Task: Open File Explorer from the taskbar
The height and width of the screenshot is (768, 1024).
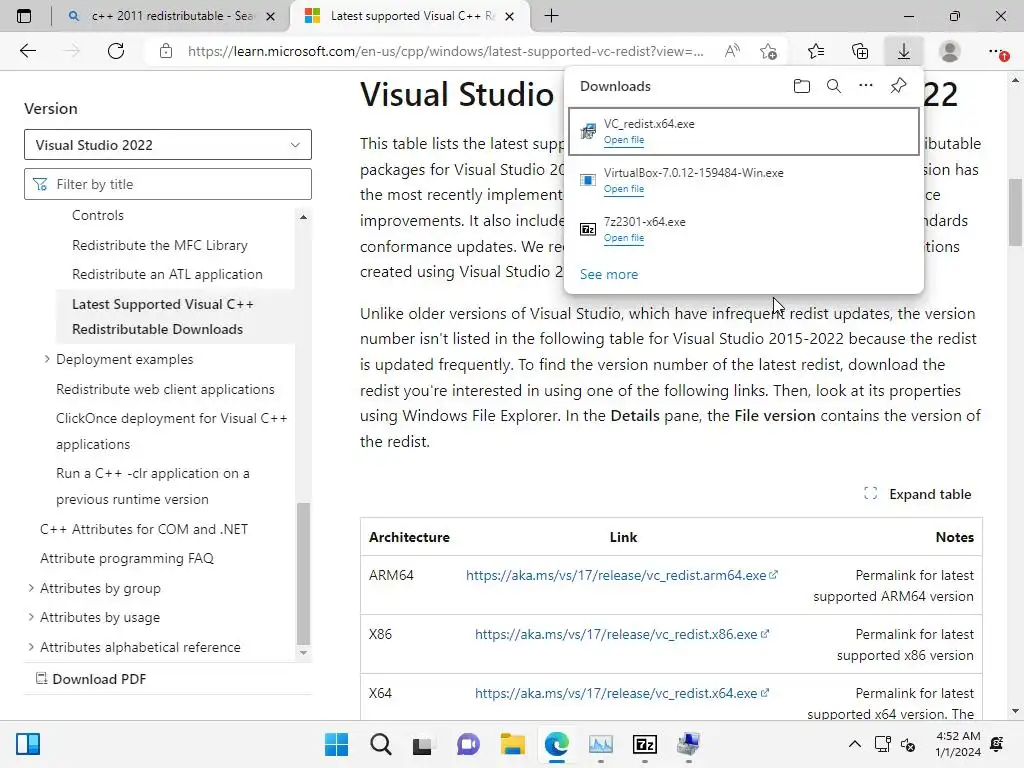Action: 513,744
